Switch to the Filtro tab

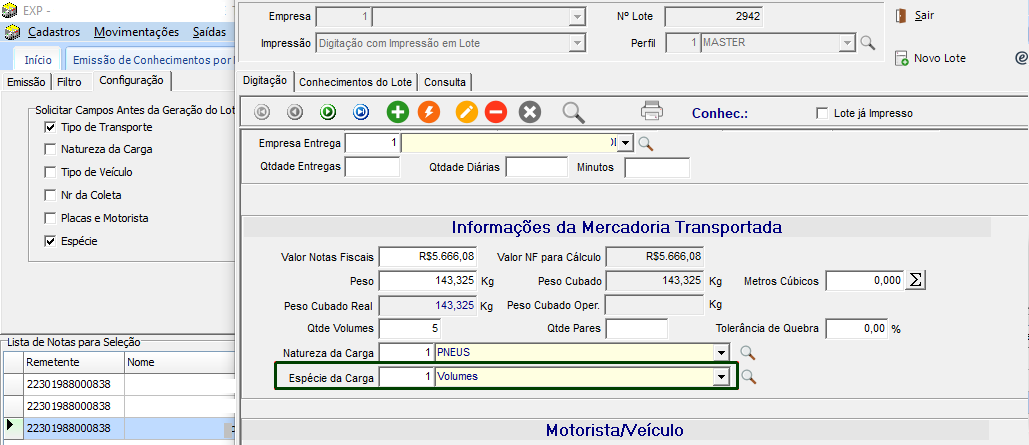[70, 82]
